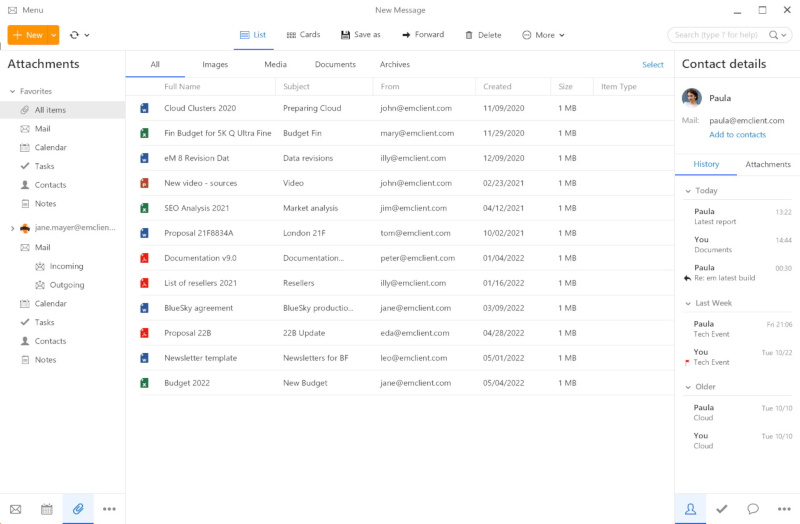Sort by Full Name column header
Viewport: 800px width, 524px height.
point(182,87)
